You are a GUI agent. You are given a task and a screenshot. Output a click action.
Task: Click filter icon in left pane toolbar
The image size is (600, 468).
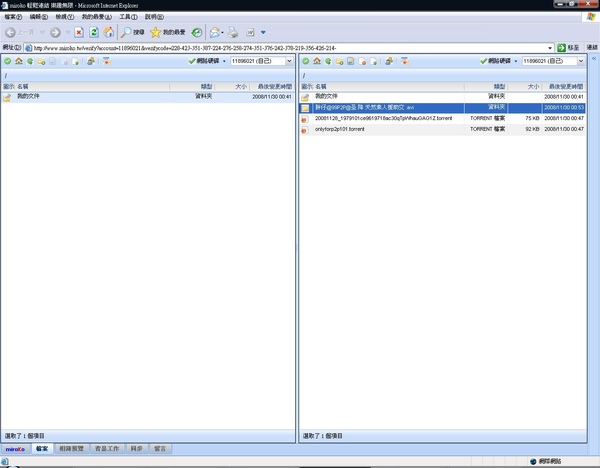coord(106,61)
